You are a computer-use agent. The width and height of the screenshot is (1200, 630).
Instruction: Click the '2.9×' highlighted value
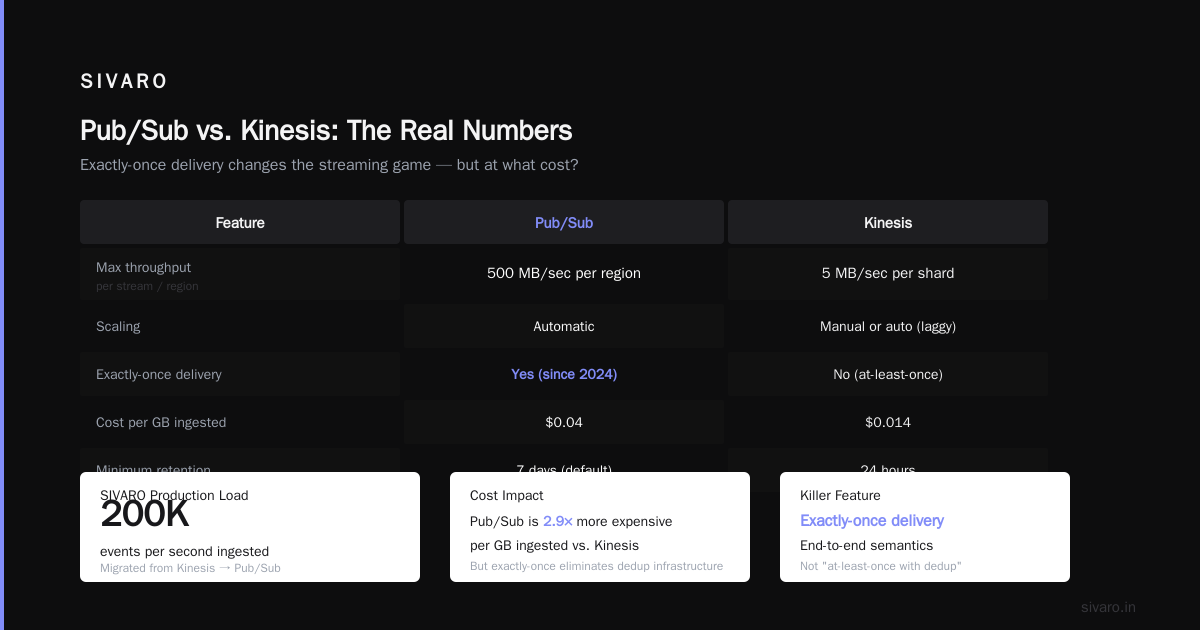coord(558,521)
